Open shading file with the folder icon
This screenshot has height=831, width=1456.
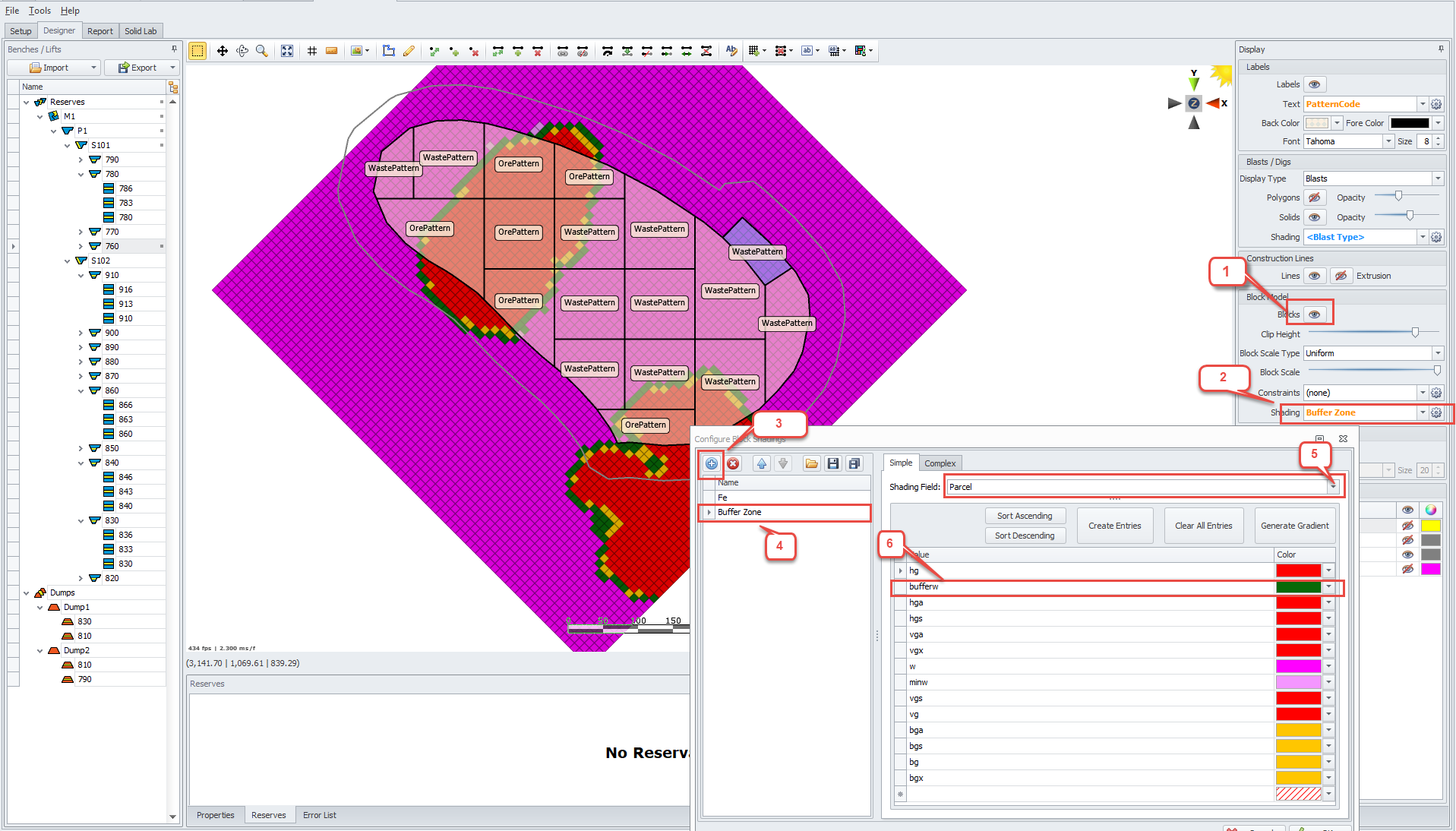tap(812, 463)
